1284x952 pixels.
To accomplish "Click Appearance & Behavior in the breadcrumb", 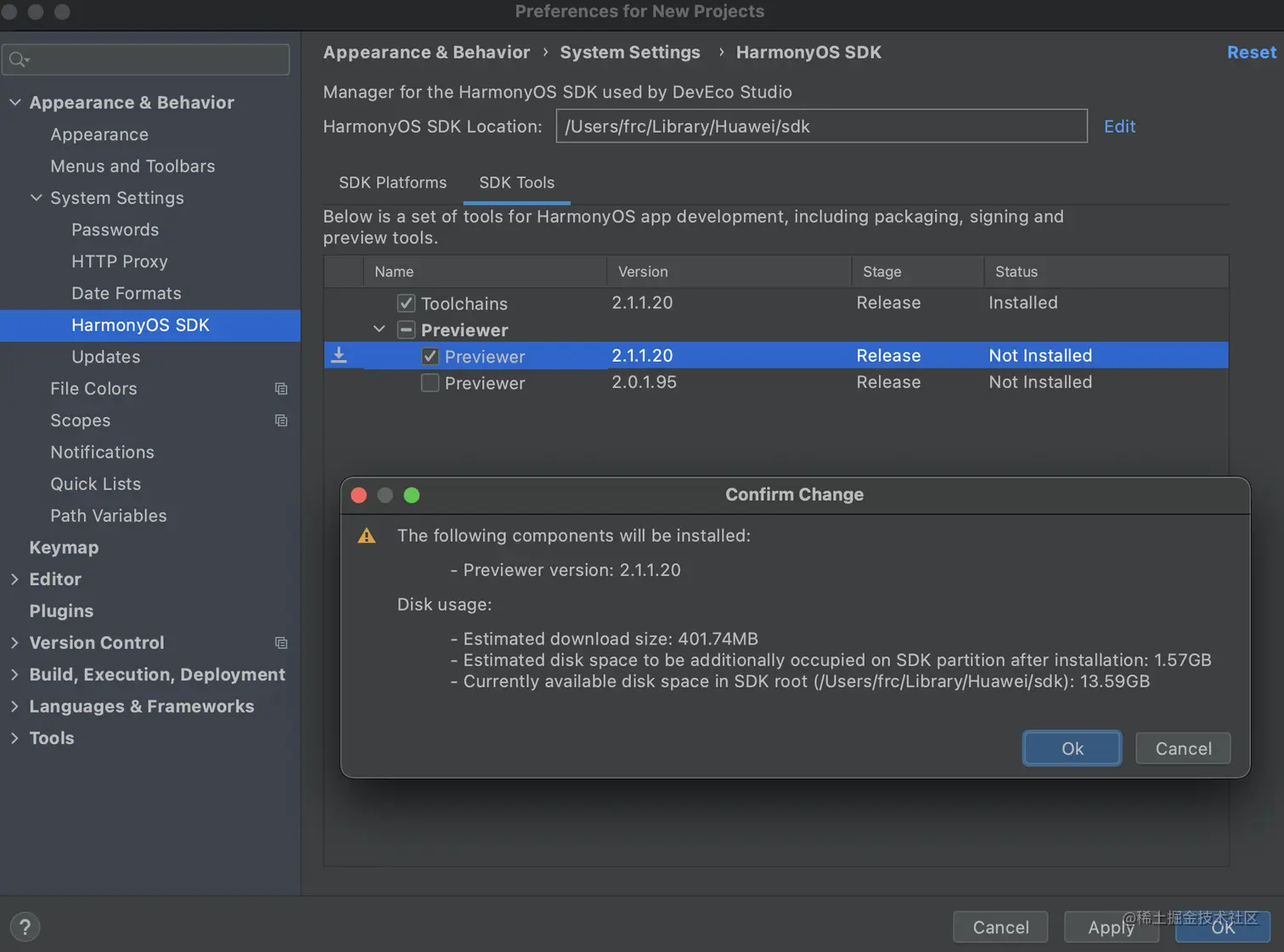I will (426, 53).
